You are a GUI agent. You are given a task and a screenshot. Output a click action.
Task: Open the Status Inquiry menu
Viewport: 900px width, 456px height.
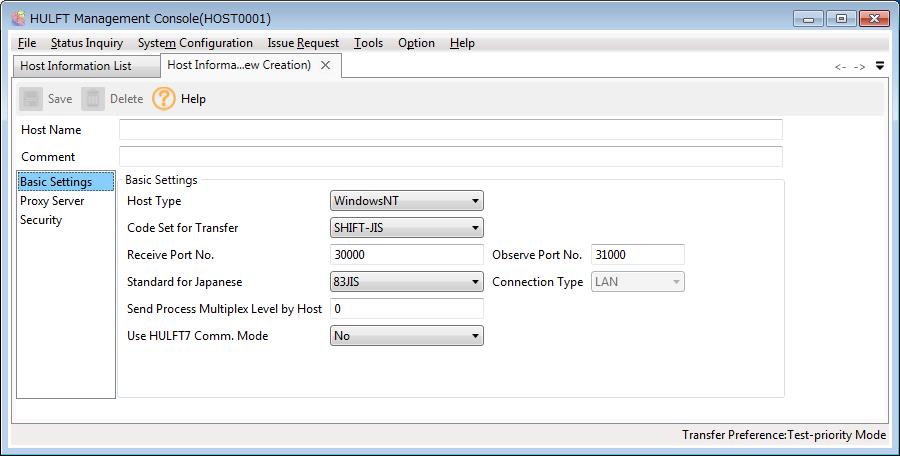[87, 43]
